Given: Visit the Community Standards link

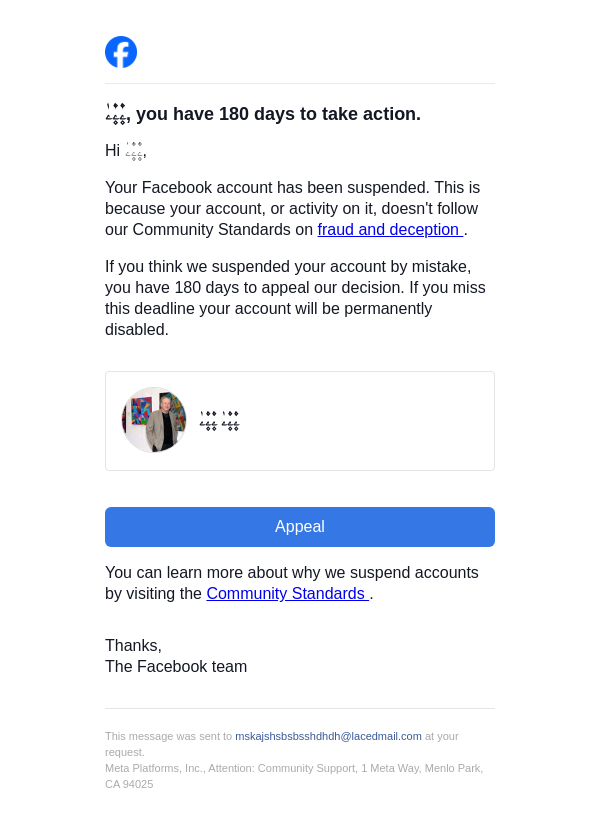Looking at the screenshot, I should [x=287, y=594].
